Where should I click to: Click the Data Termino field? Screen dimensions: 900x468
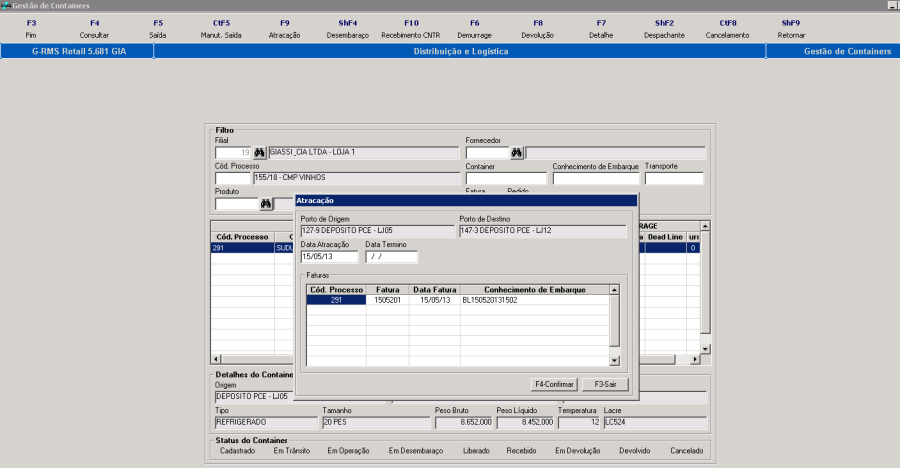(x=391, y=257)
